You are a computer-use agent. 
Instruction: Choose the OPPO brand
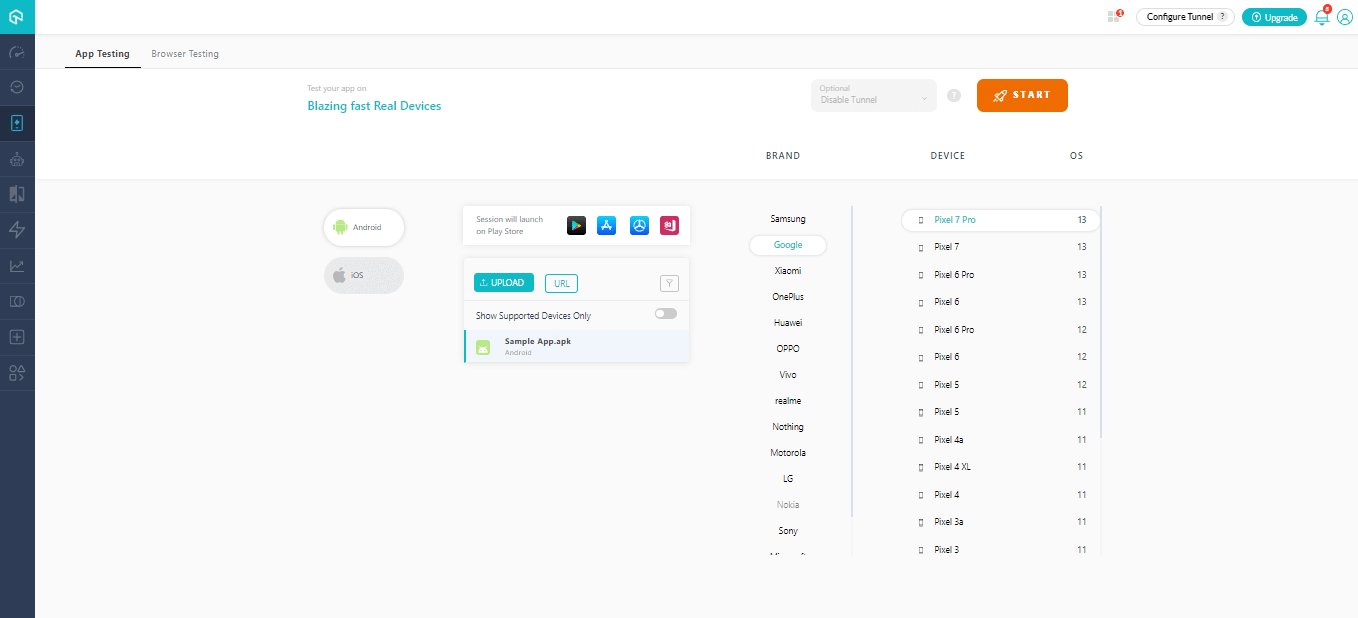tap(788, 349)
